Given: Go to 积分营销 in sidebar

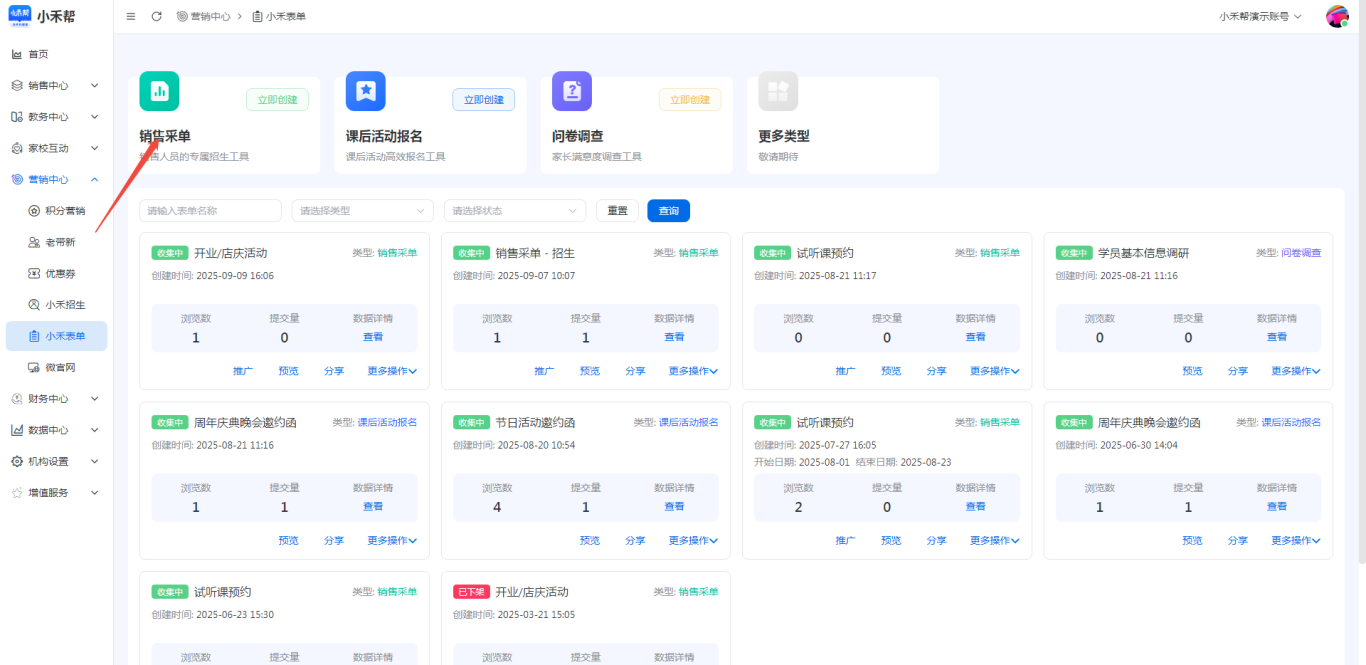Looking at the screenshot, I should (64, 211).
